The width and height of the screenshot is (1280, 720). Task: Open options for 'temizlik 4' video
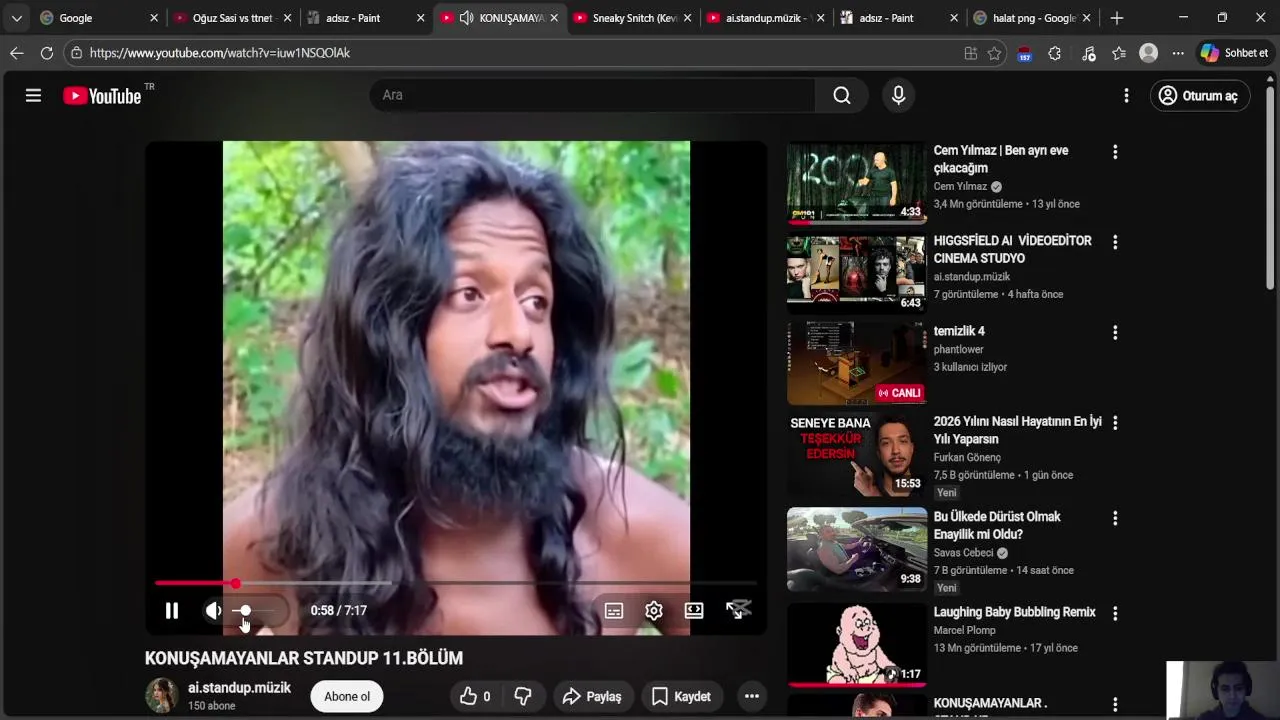click(1115, 332)
